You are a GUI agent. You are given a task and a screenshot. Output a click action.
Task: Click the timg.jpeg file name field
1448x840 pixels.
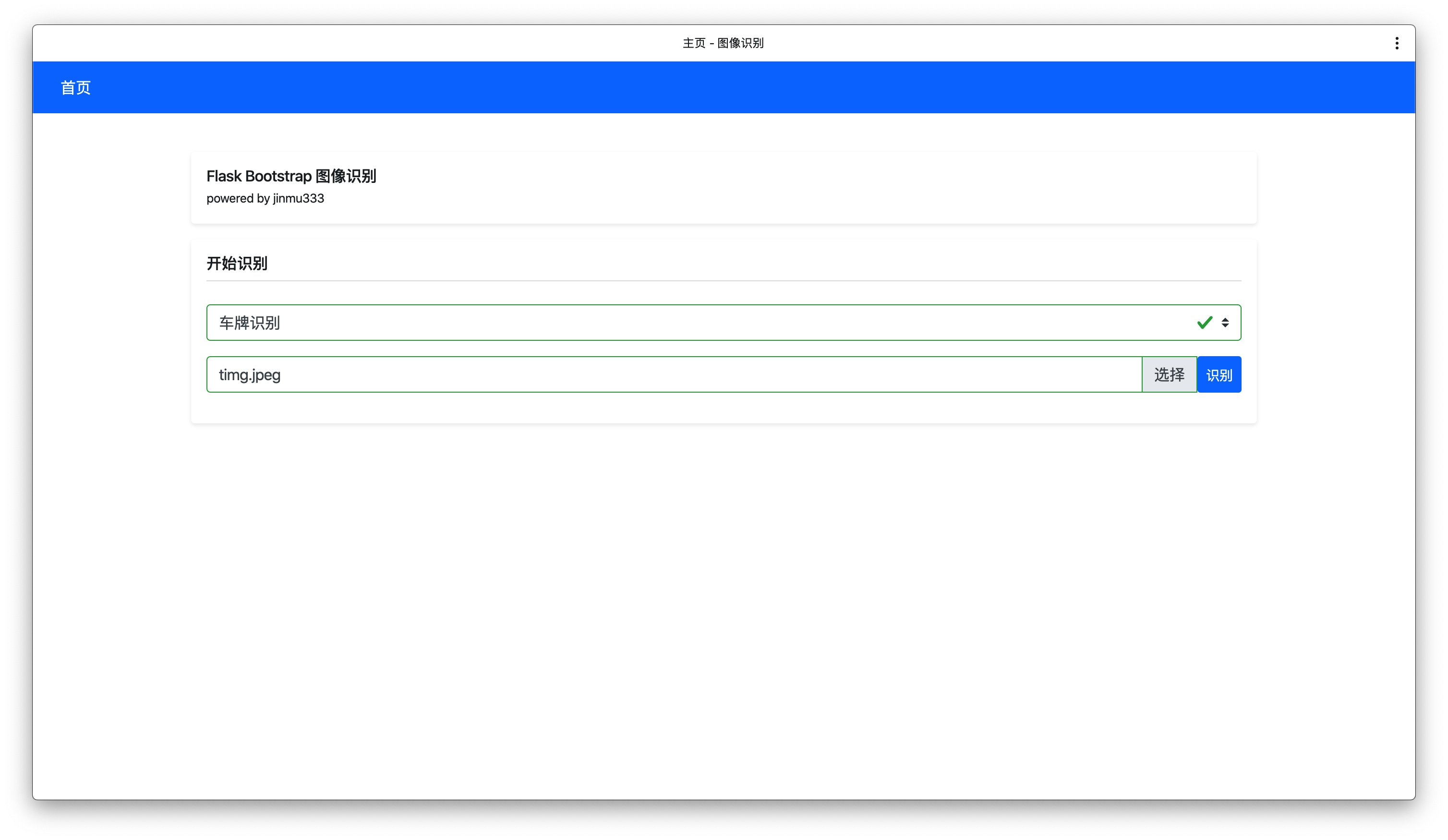674,374
